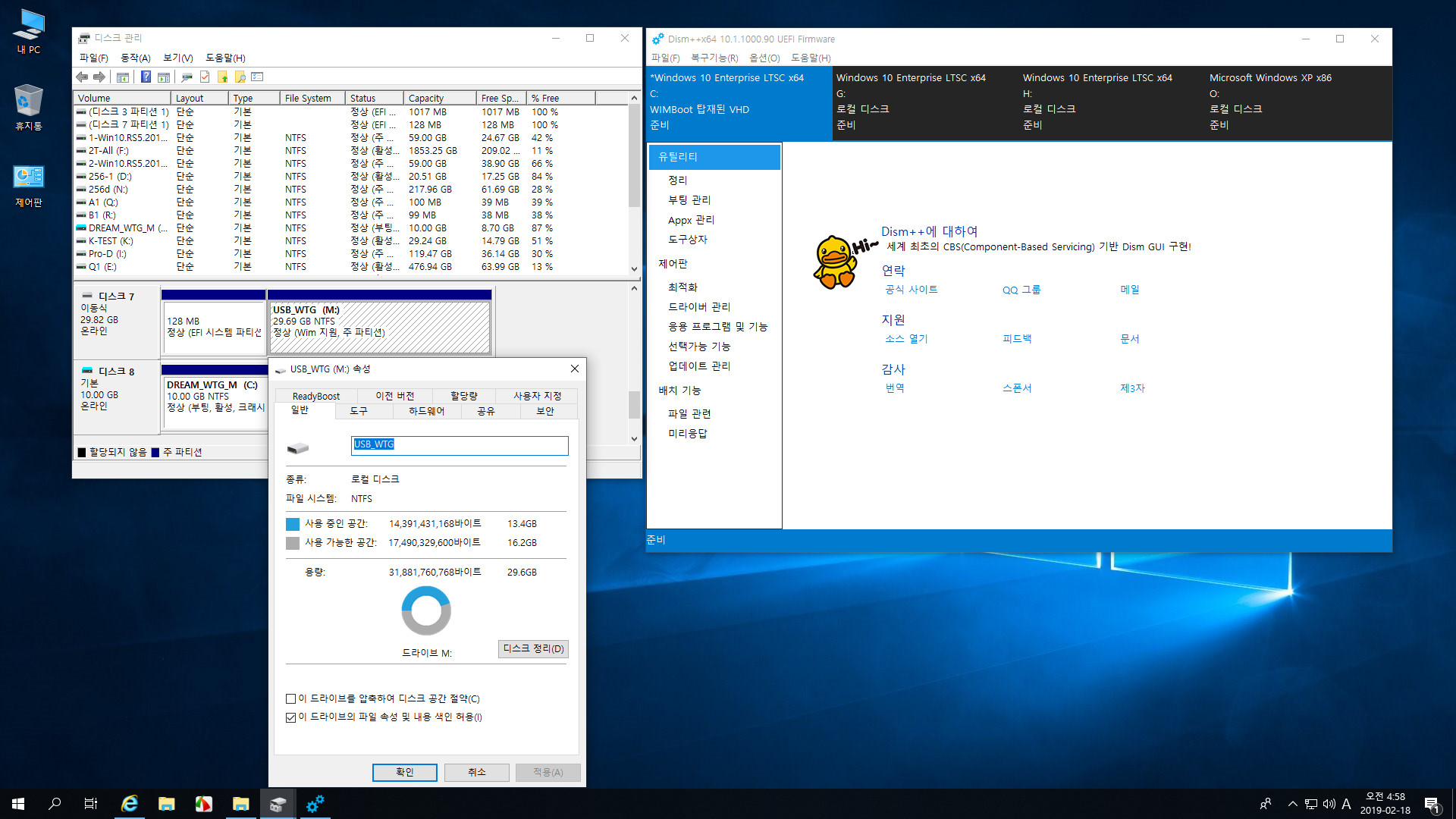Click the blue Help question mark icon
The height and width of the screenshot is (819, 1456).
pos(146,77)
